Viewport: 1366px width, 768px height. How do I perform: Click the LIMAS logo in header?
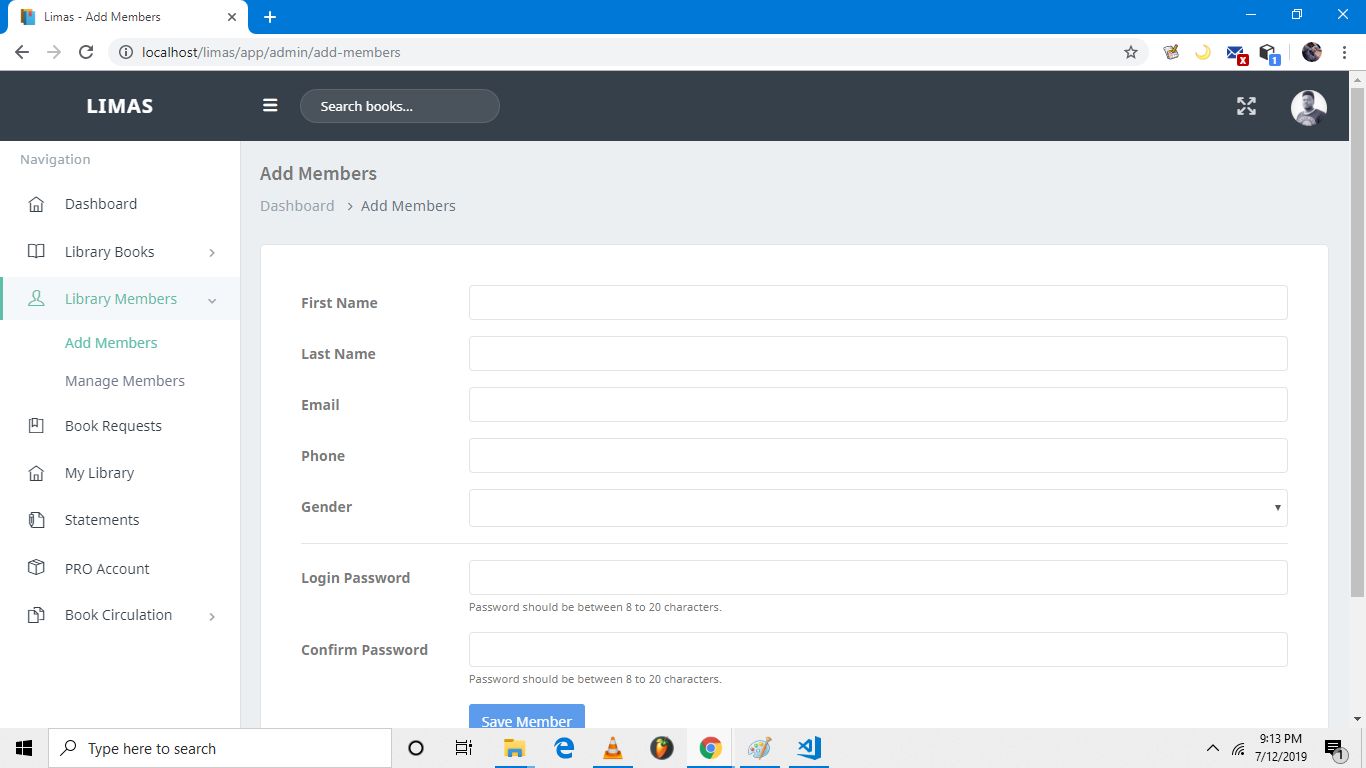(x=120, y=106)
